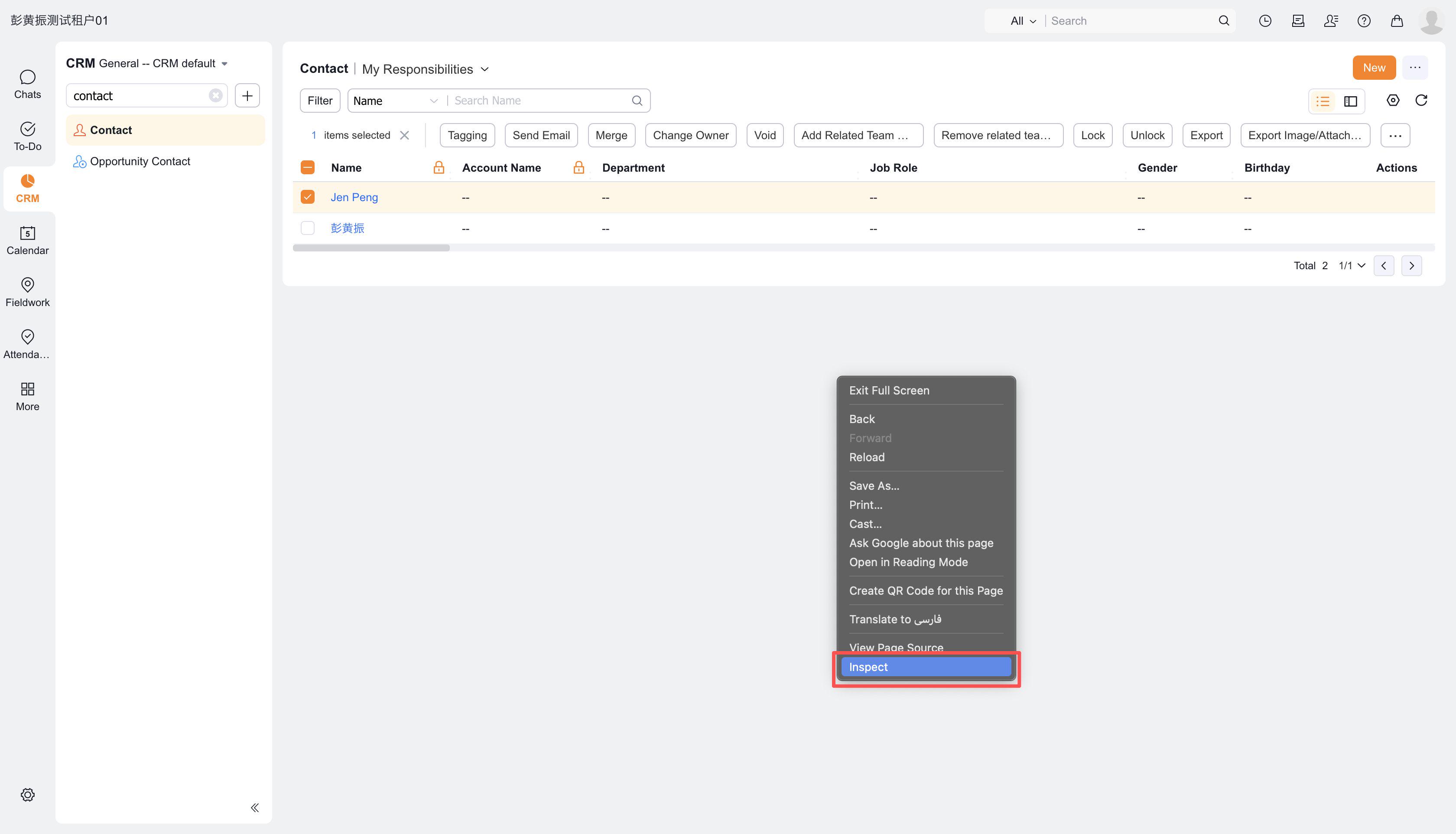Image resolution: width=1456 pixels, height=834 pixels.
Task: Open the Calendar sidebar icon
Action: click(27, 241)
